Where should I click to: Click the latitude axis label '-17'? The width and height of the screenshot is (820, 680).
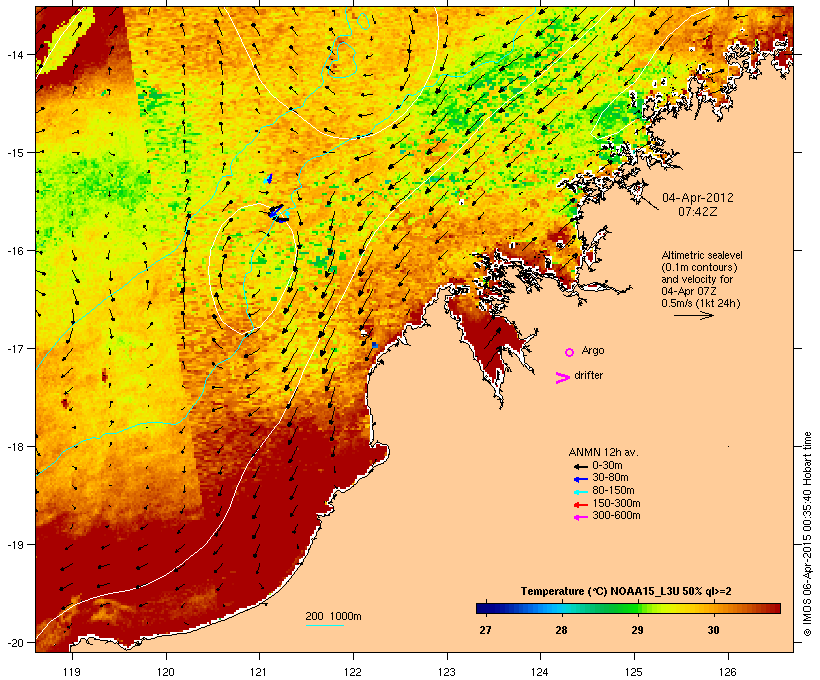[14, 349]
